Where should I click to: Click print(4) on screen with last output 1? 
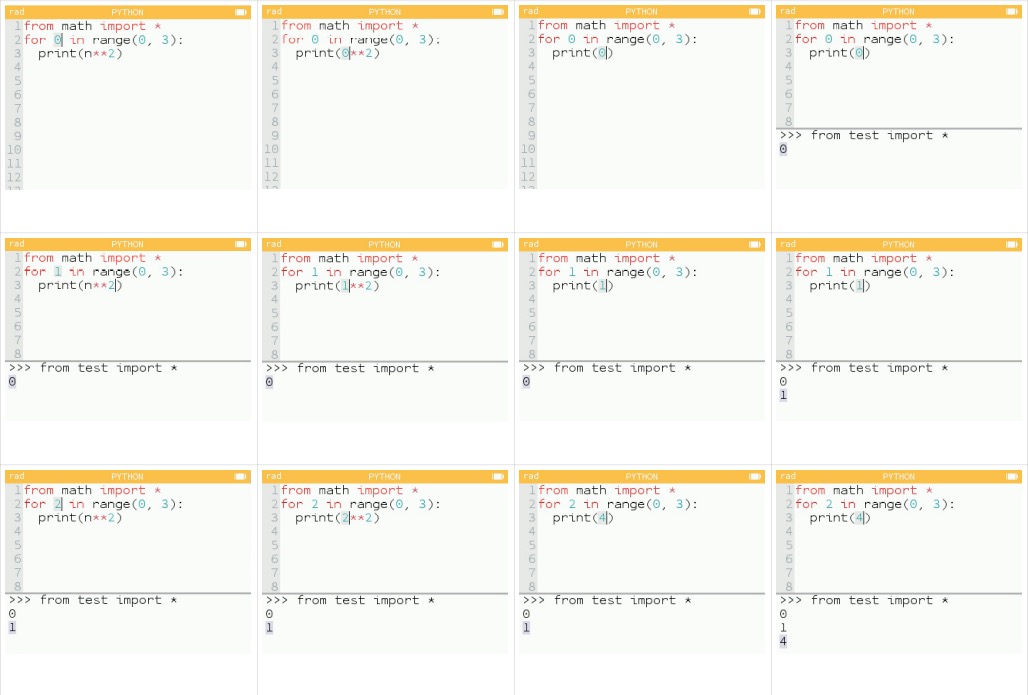[x=582, y=517]
